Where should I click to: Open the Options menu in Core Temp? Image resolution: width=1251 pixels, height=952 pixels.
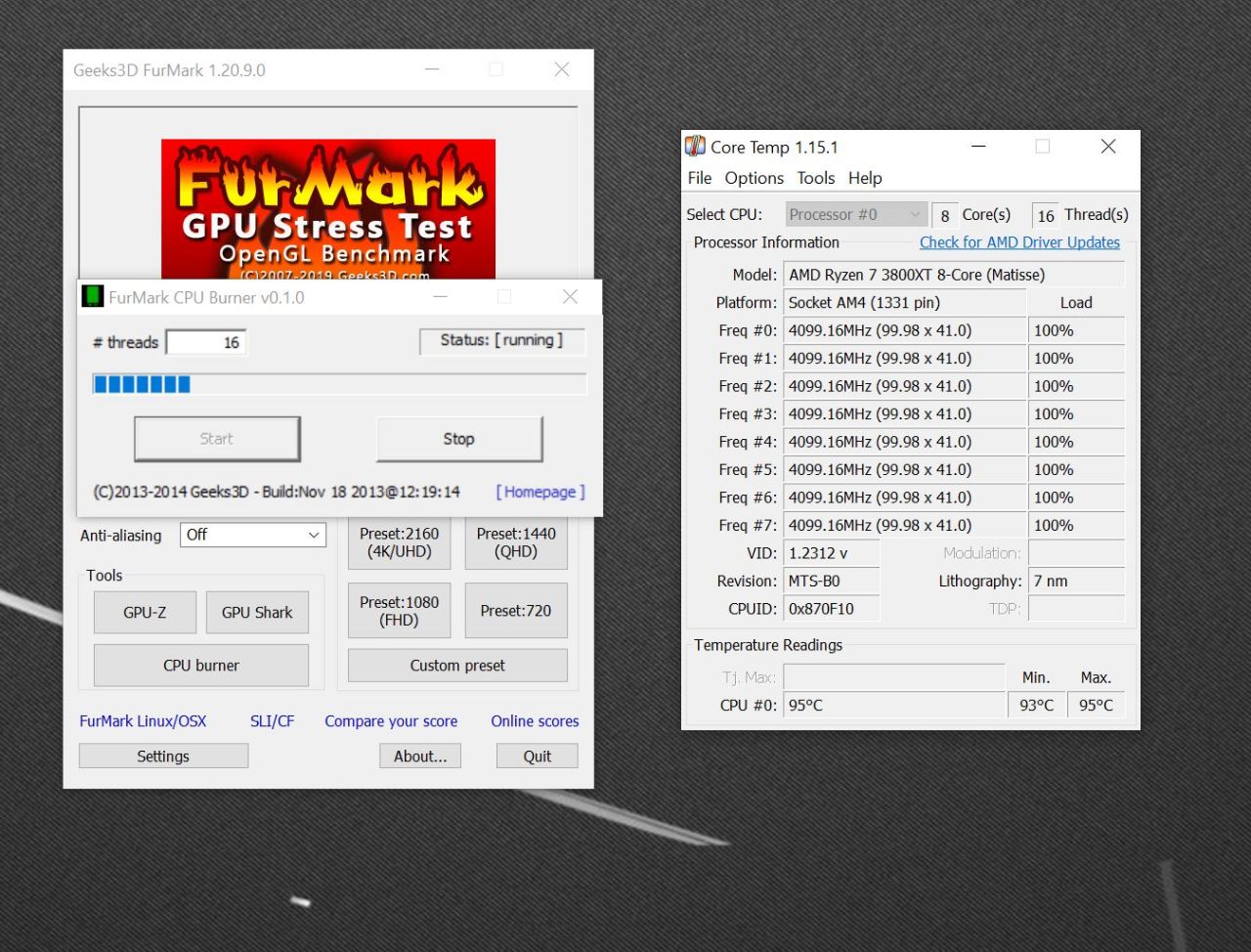pos(754,178)
